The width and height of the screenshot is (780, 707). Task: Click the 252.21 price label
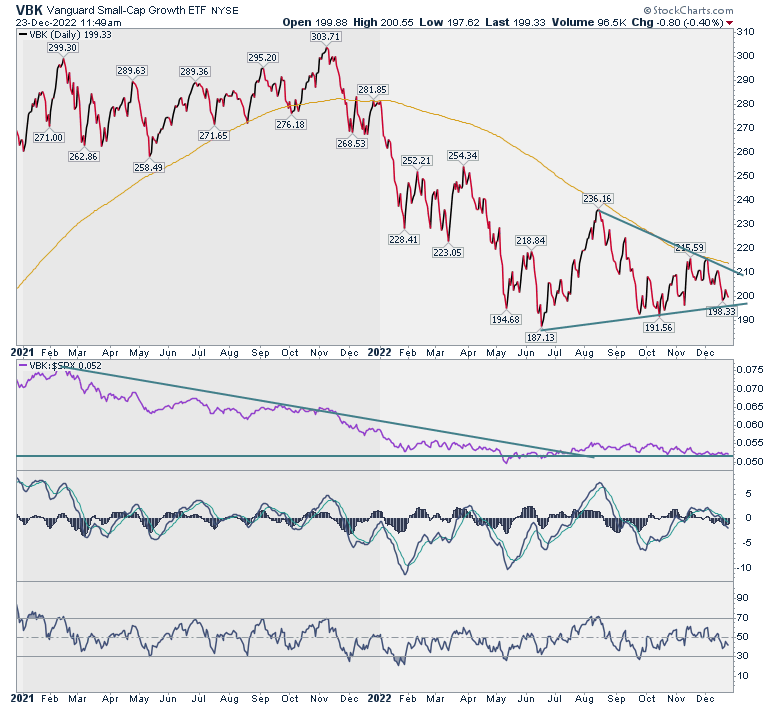point(417,161)
